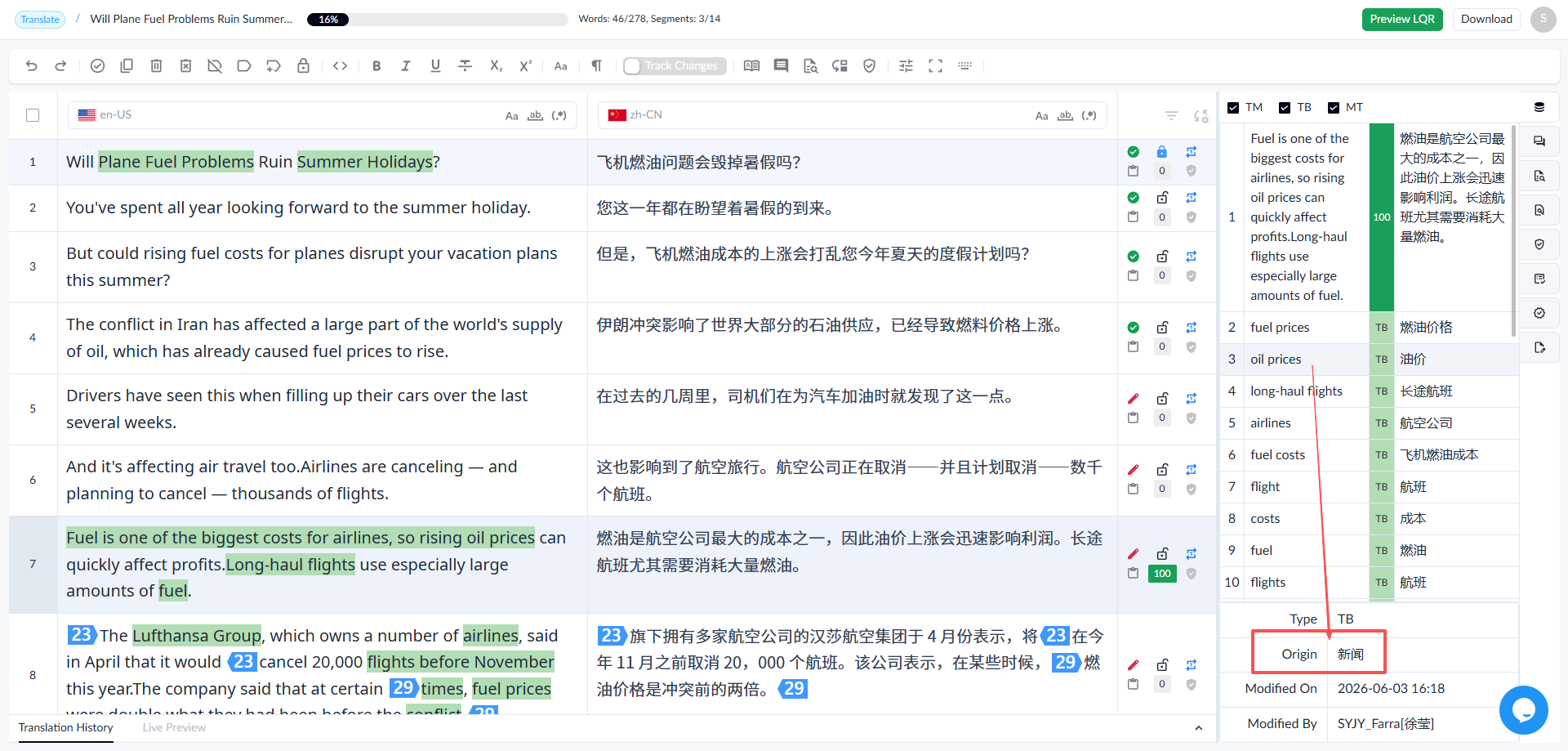Uncheck the TM checkbox

pyautogui.click(x=1233, y=108)
